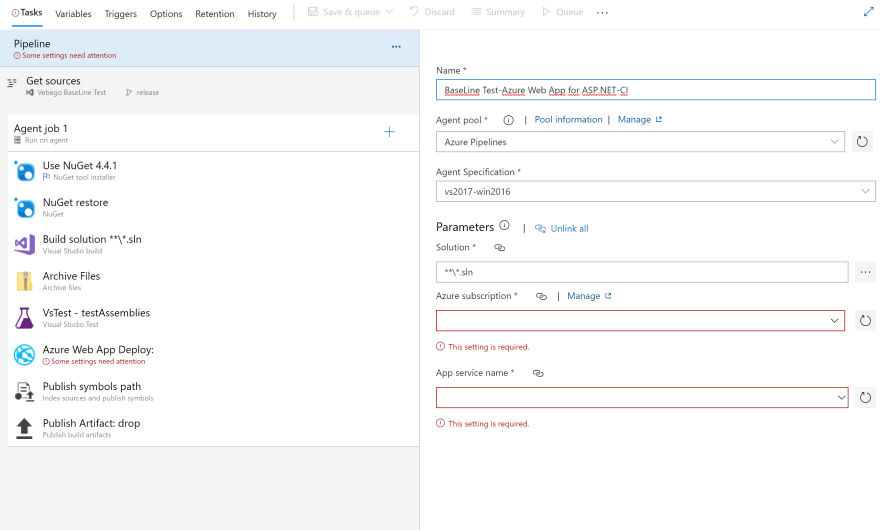Viewport: 880px width, 530px height.
Task: Click the 'VsTest - testAssemblies' task title
Action: tap(97, 313)
